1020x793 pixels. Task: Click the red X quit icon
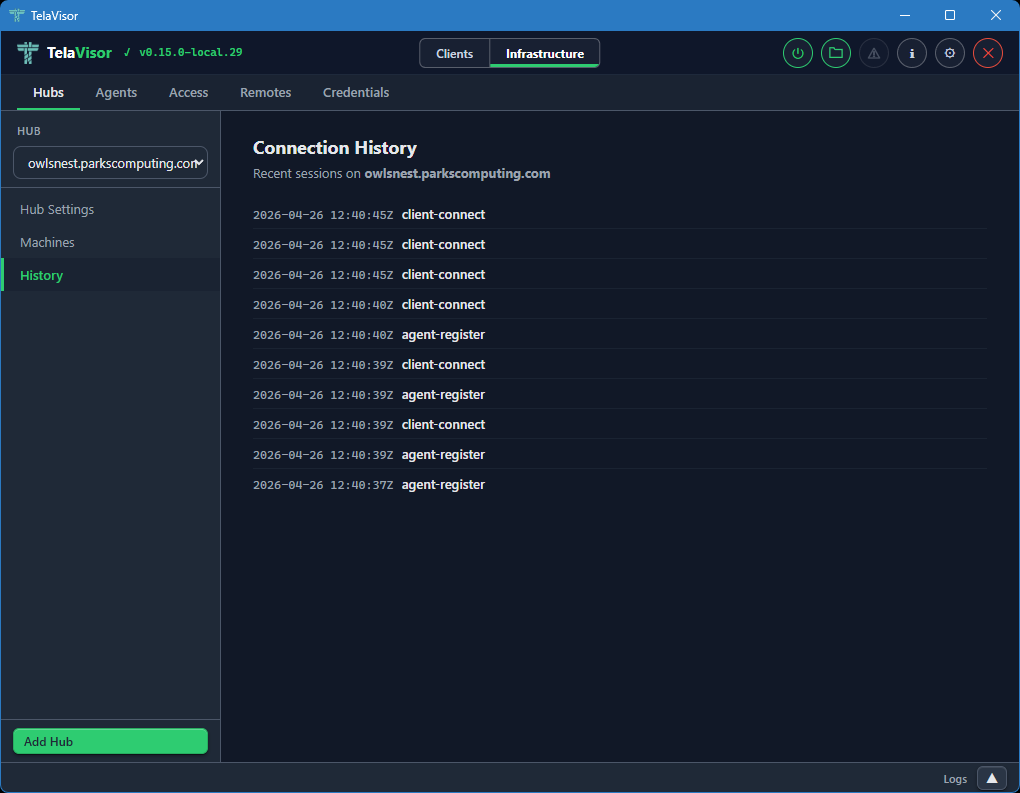tap(987, 53)
